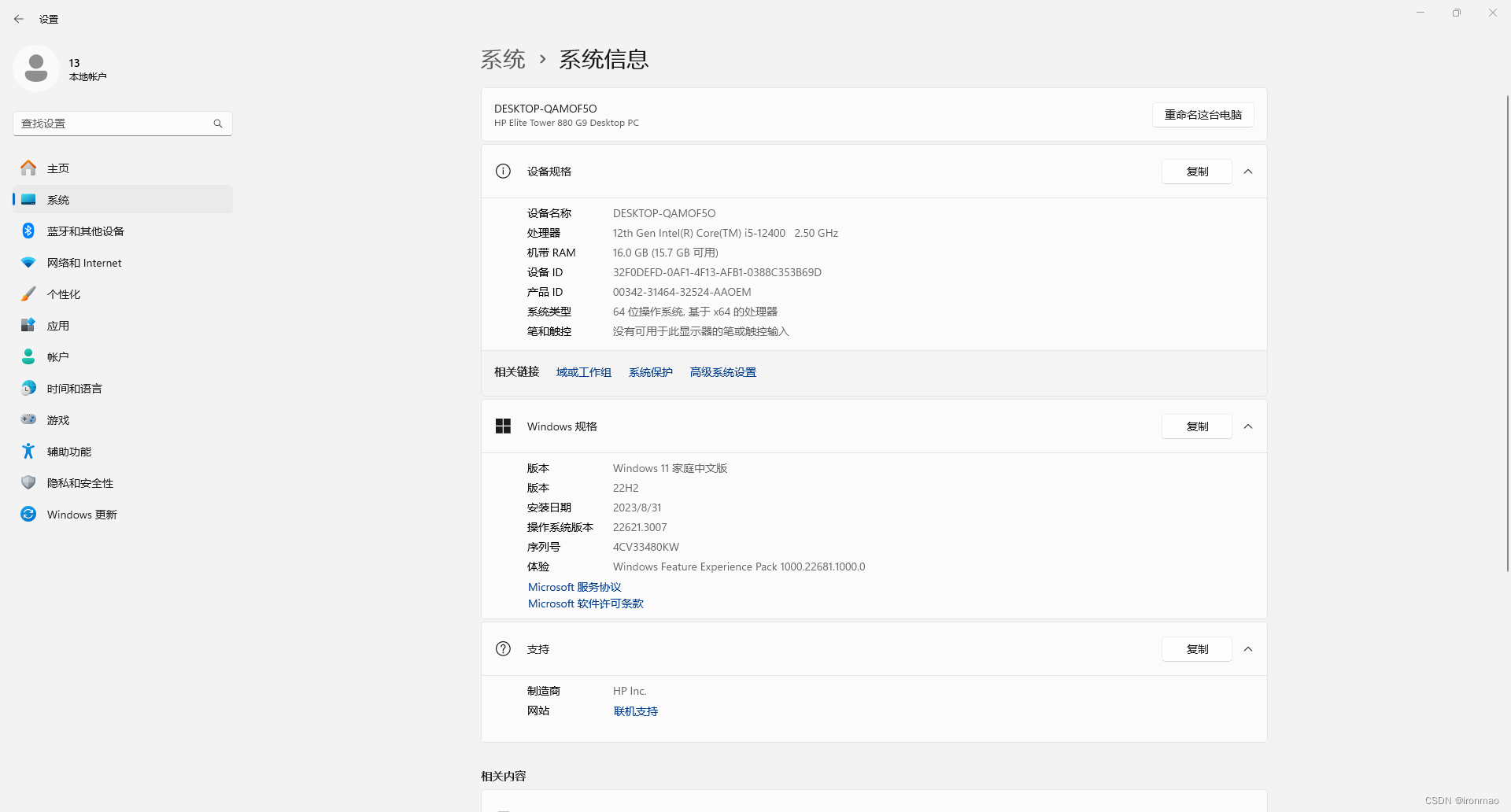The image size is (1511, 812).
Task: Select the device ID 32F0DEFD value
Action: [x=717, y=272]
